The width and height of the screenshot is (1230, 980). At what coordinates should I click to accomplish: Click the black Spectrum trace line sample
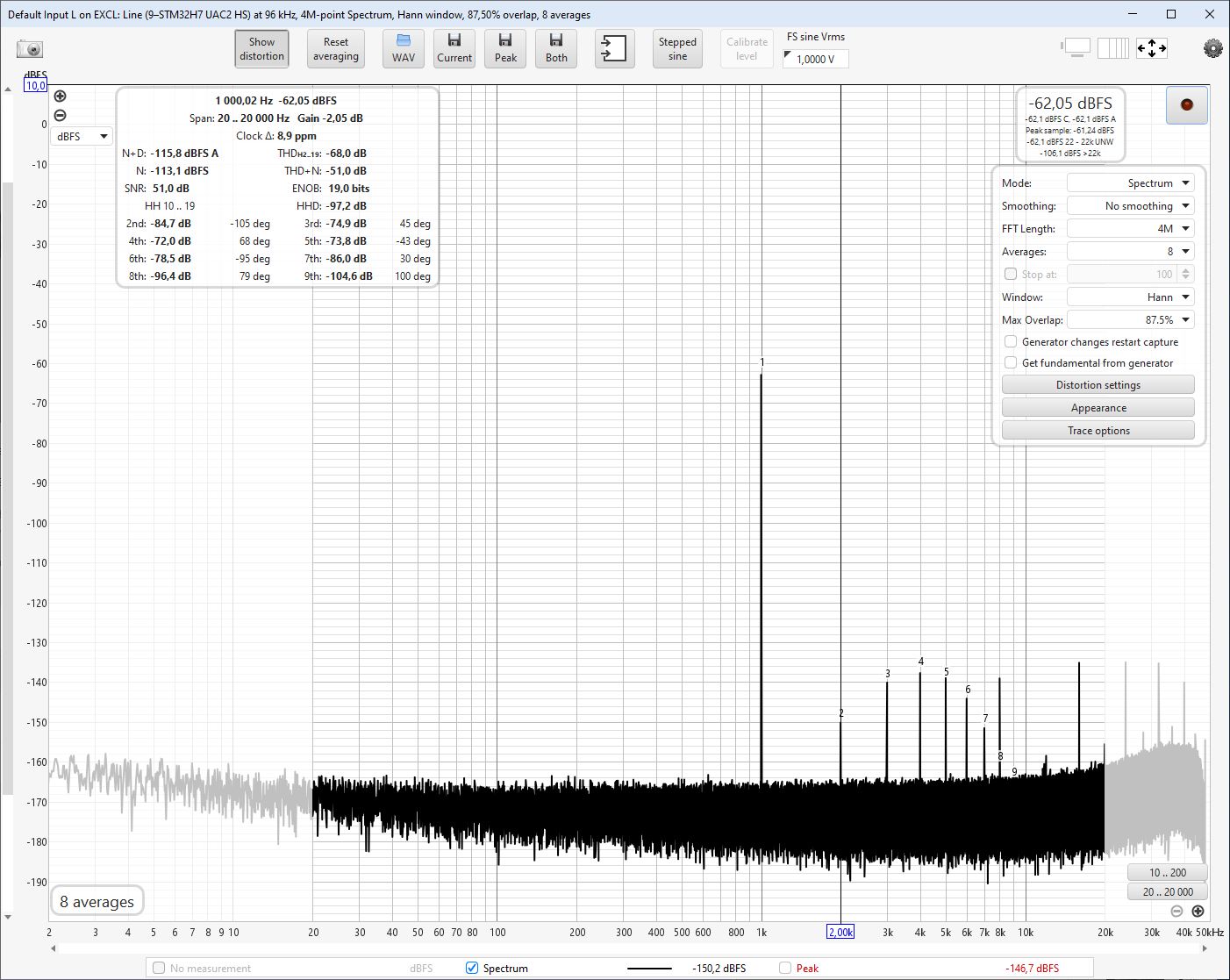point(650,968)
